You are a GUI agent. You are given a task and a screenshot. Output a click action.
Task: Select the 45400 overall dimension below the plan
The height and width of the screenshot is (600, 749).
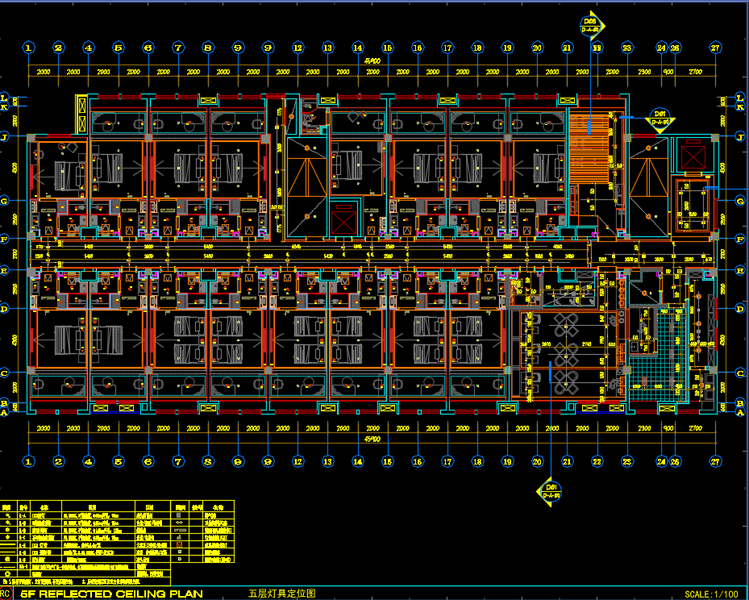pyautogui.click(x=372, y=439)
